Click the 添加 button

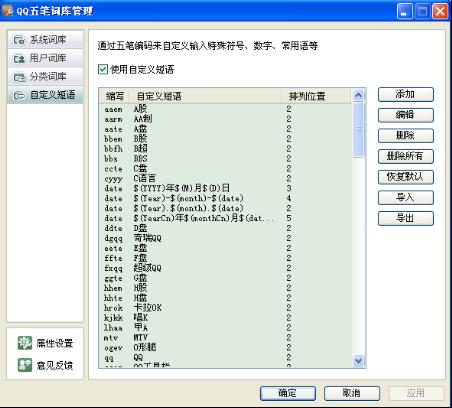pyautogui.click(x=406, y=94)
